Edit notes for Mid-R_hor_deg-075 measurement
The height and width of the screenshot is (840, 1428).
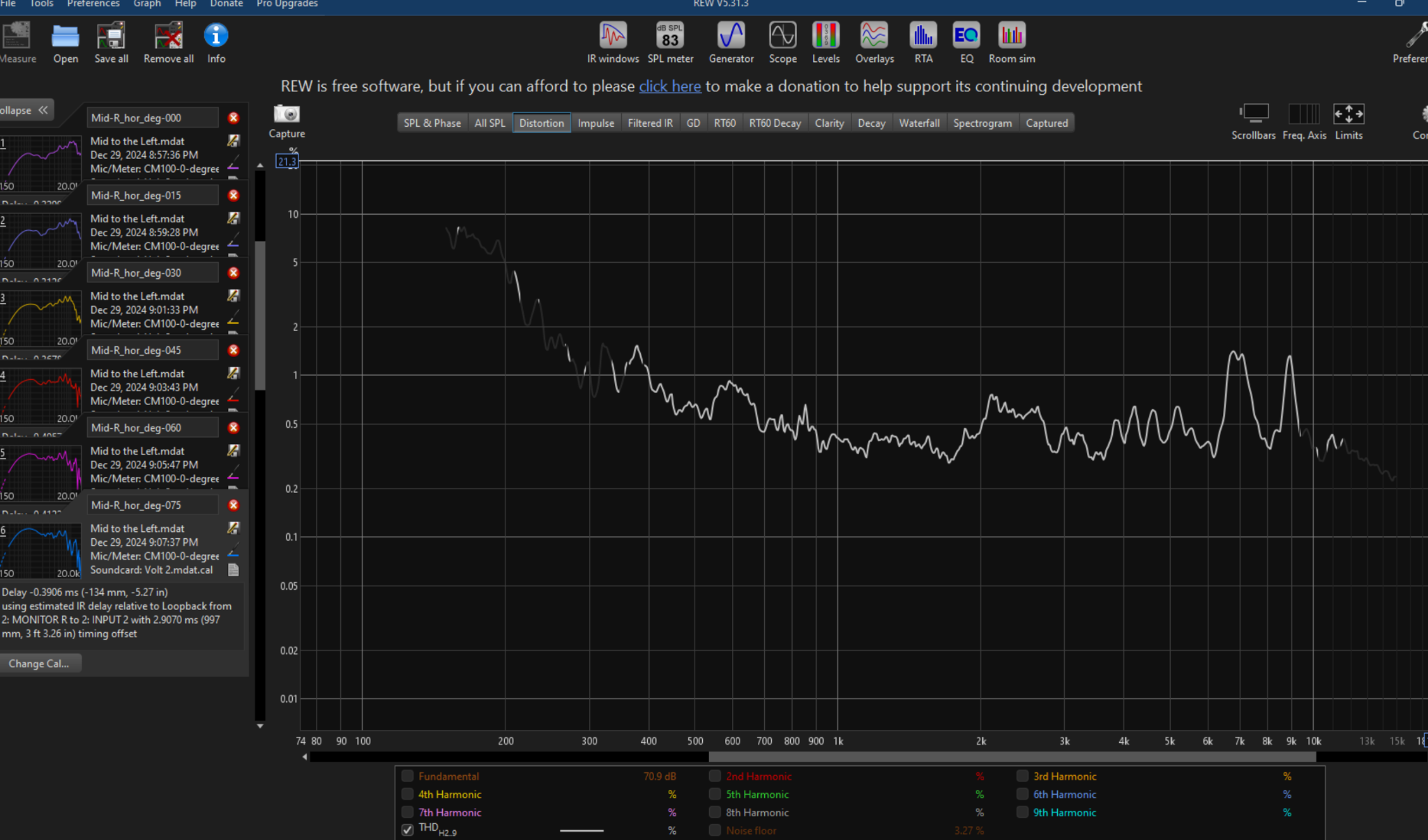(x=234, y=528)
